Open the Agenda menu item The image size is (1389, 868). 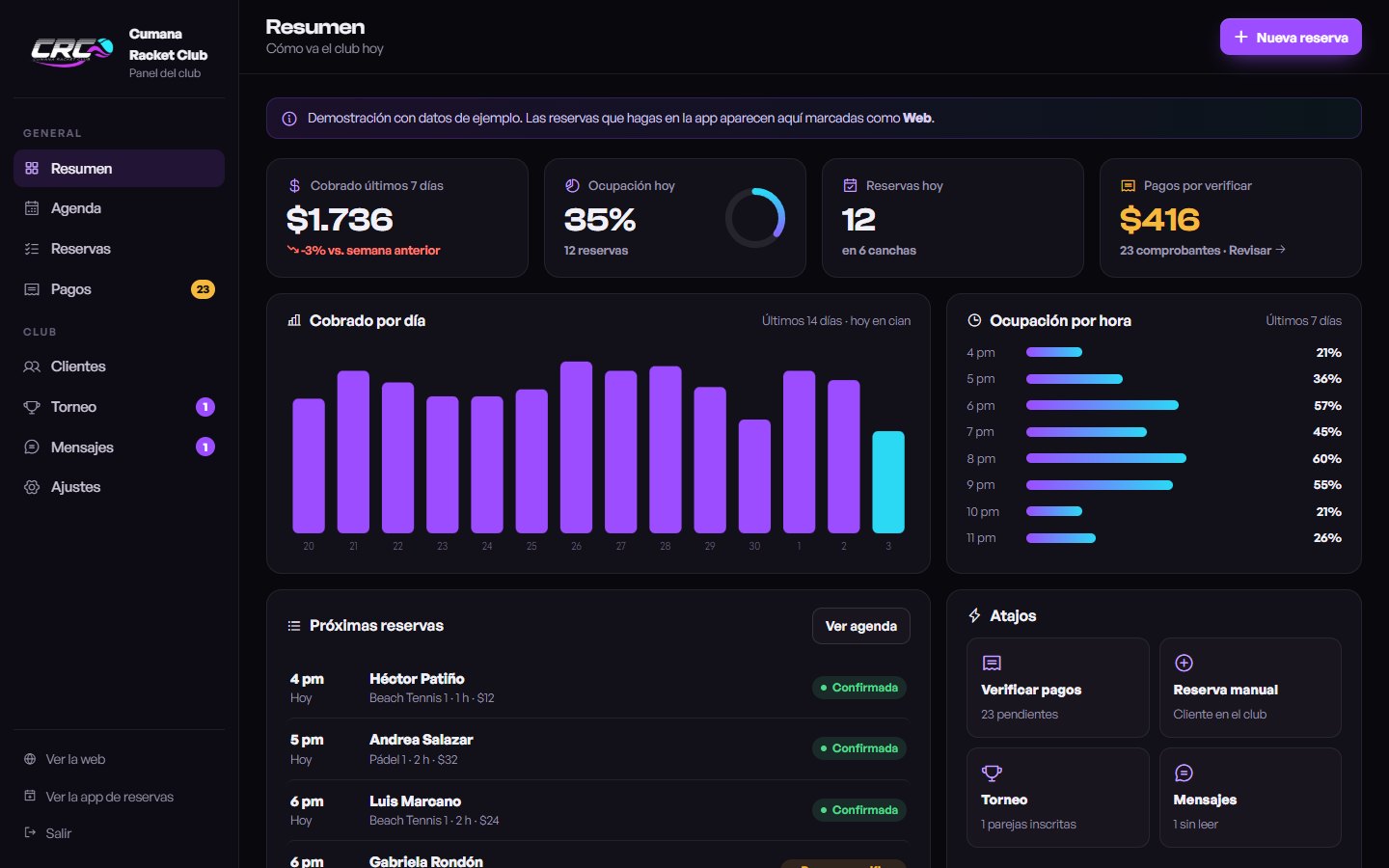[x=119, y=208]
